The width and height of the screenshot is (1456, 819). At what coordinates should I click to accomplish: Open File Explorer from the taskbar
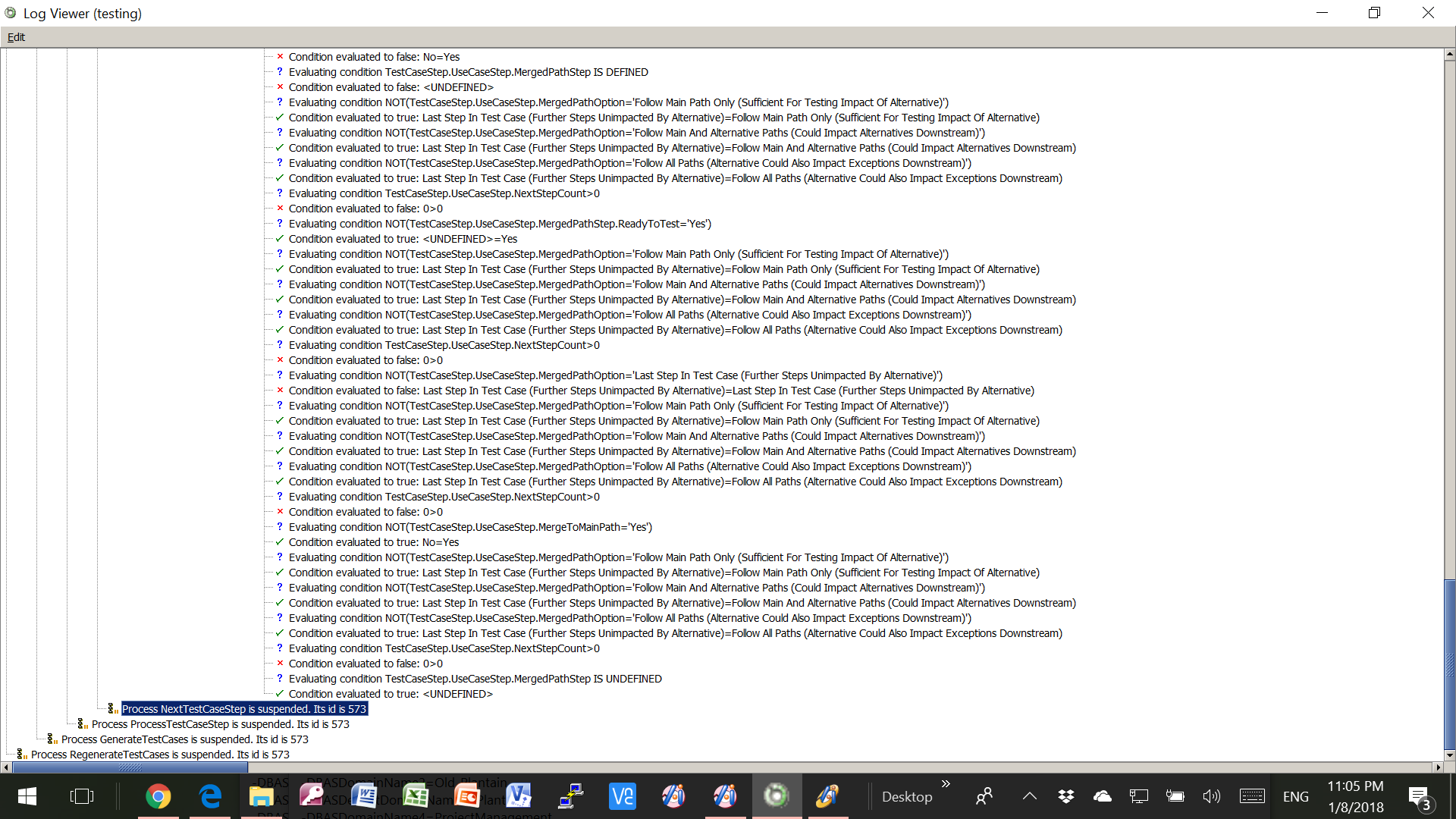261,796
